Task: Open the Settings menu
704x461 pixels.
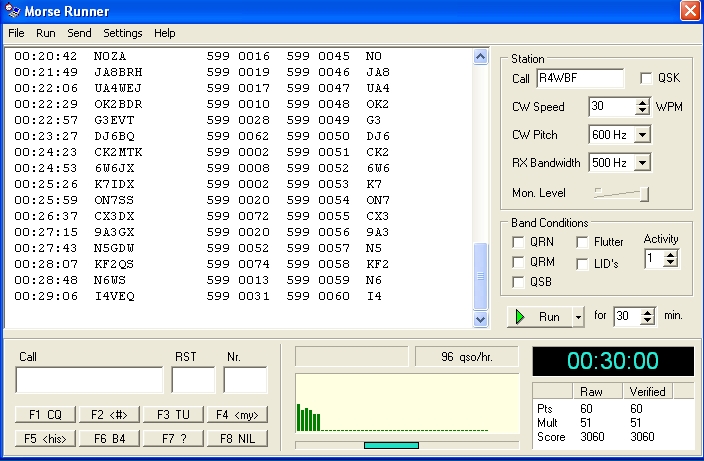Action: [123, 33]
